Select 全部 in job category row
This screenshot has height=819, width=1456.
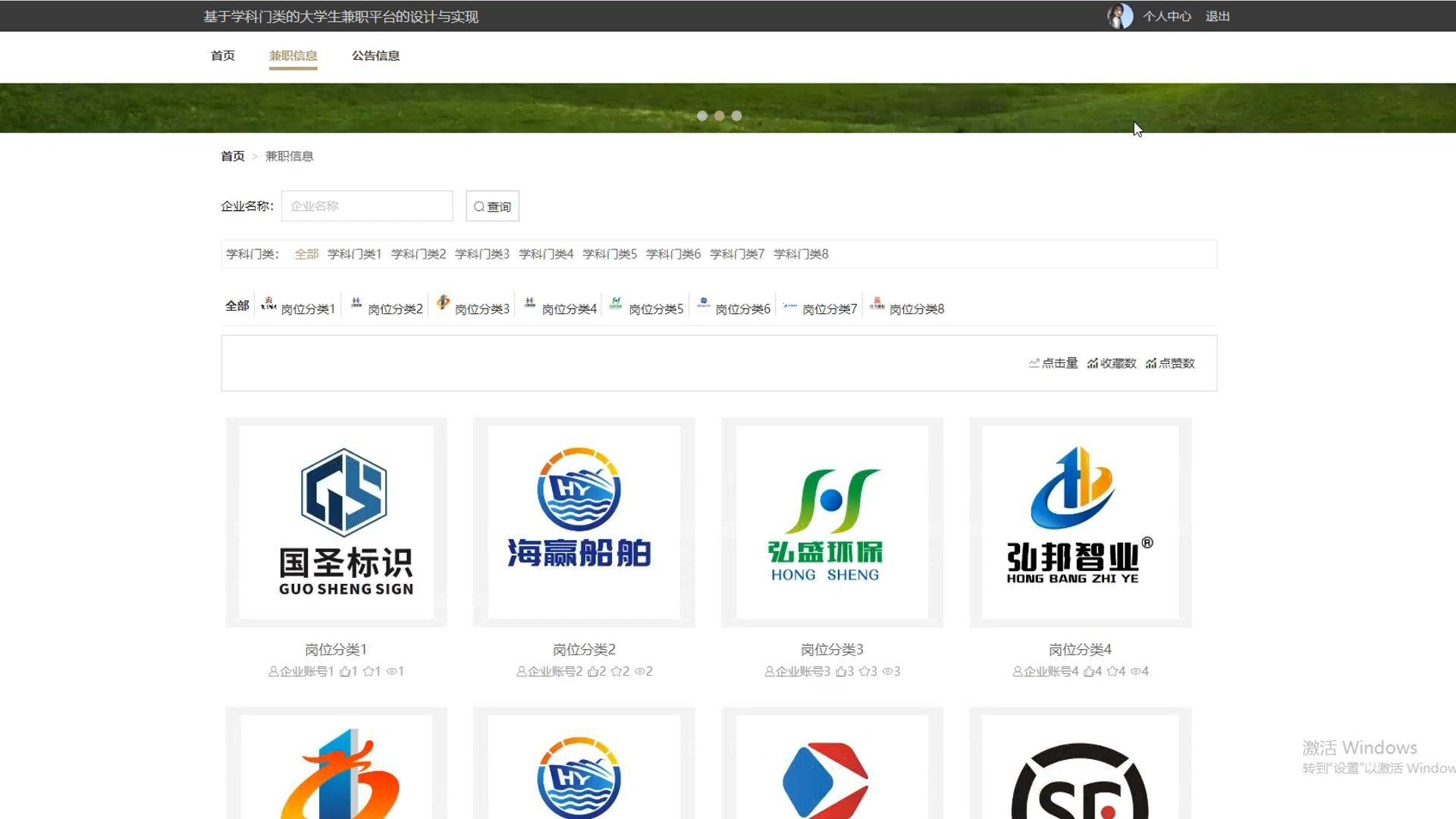[237, 306]
